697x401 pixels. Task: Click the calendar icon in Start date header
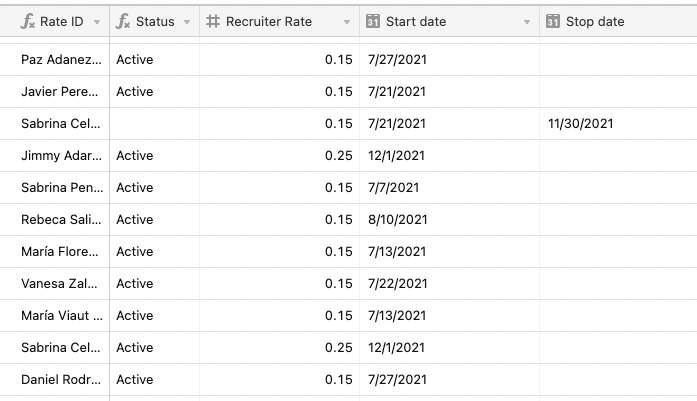tap(373, 21)
